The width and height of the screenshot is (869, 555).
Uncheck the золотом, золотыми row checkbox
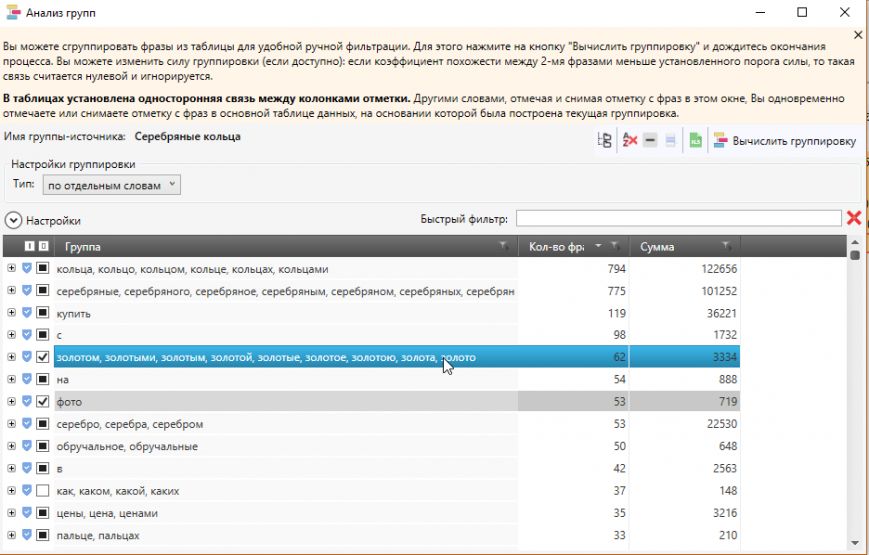click(x=43, y=357)
